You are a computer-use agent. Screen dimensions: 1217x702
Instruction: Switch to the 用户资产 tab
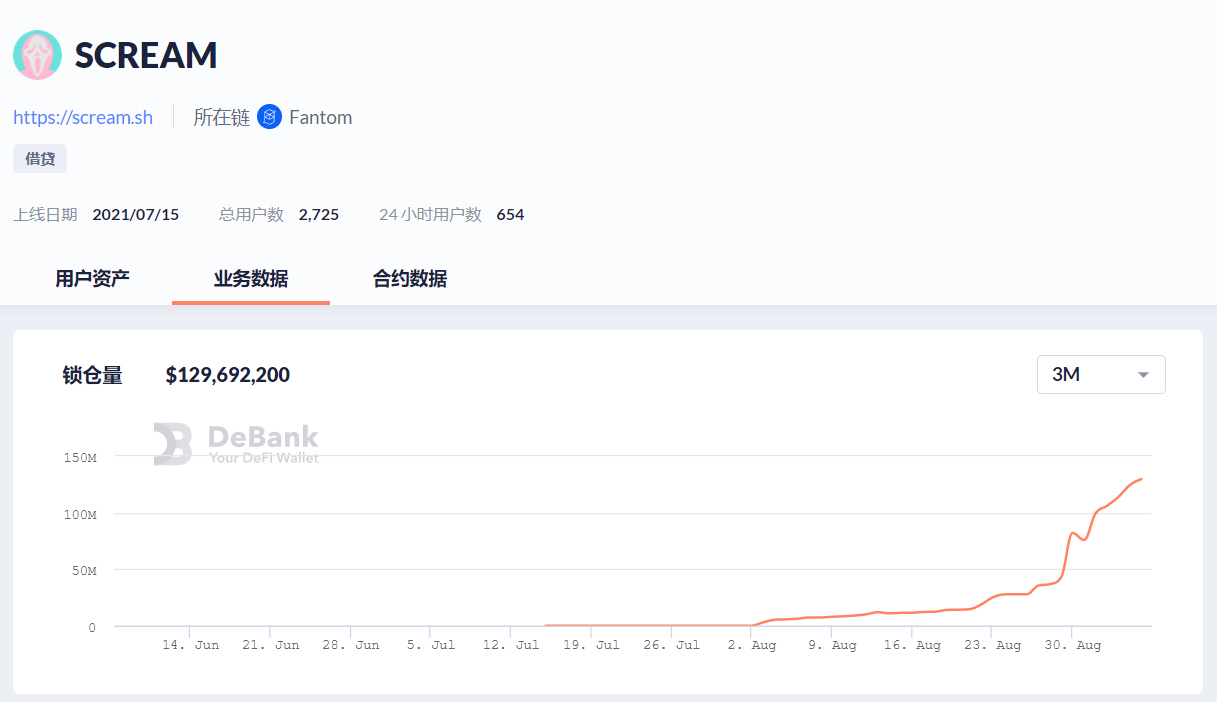pos(92,279)
